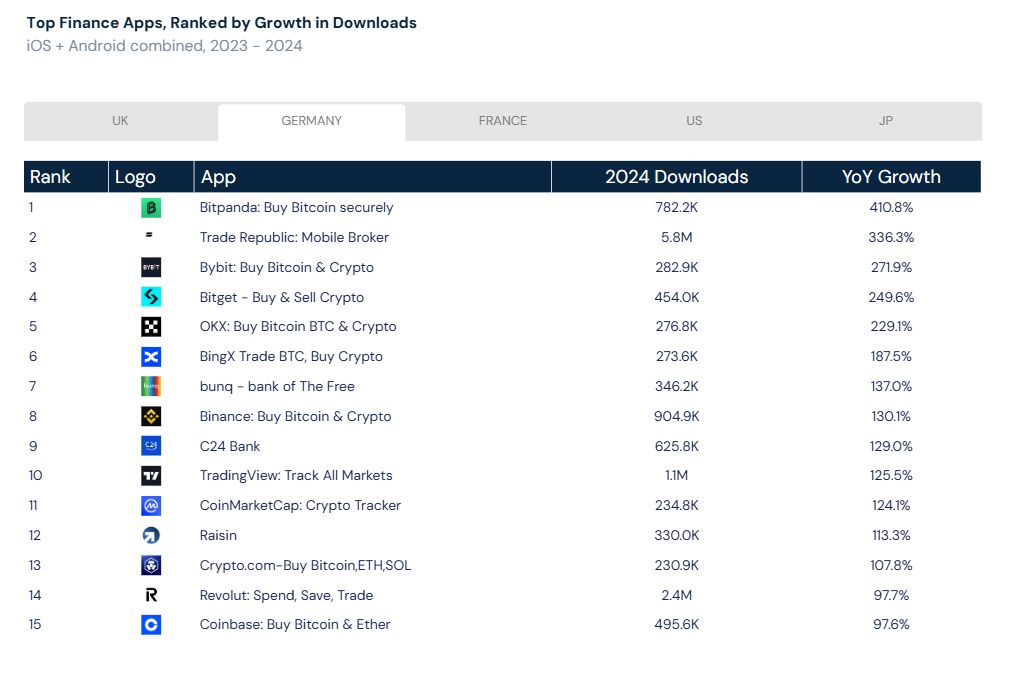Click the Coinbase logo icon

[151, 625]
